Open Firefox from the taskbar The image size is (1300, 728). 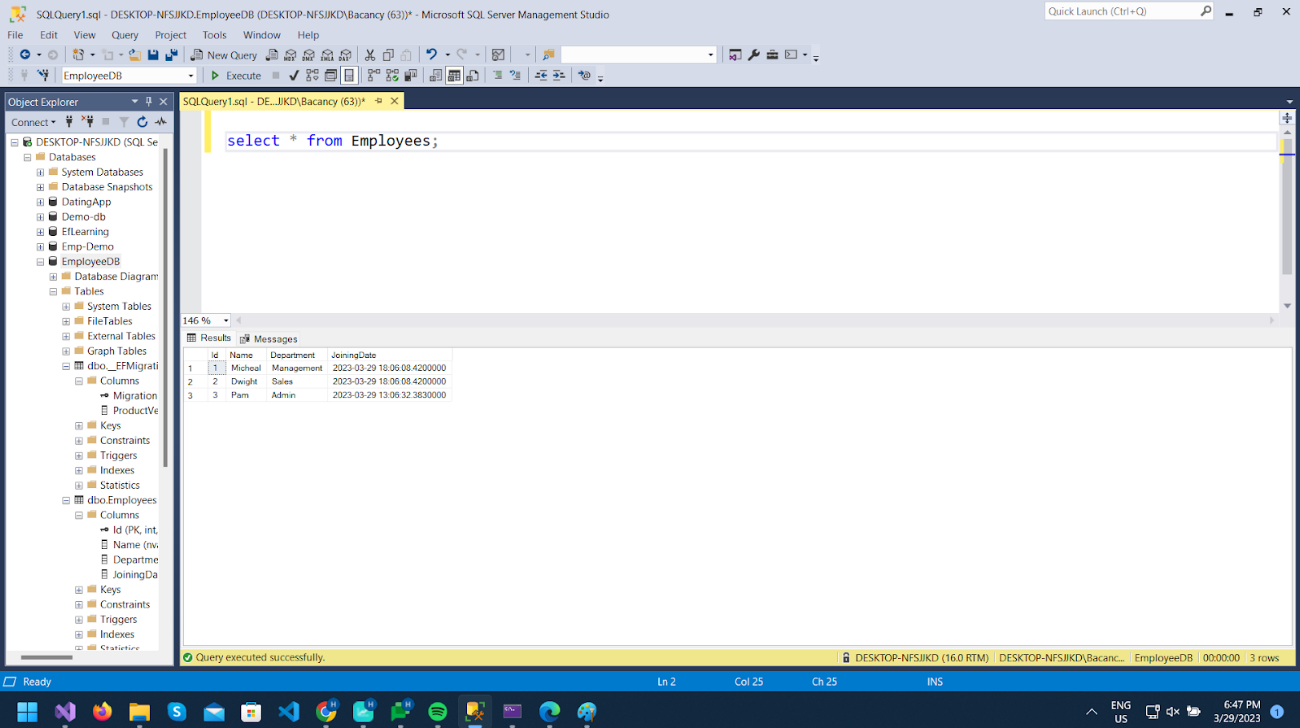102,712
